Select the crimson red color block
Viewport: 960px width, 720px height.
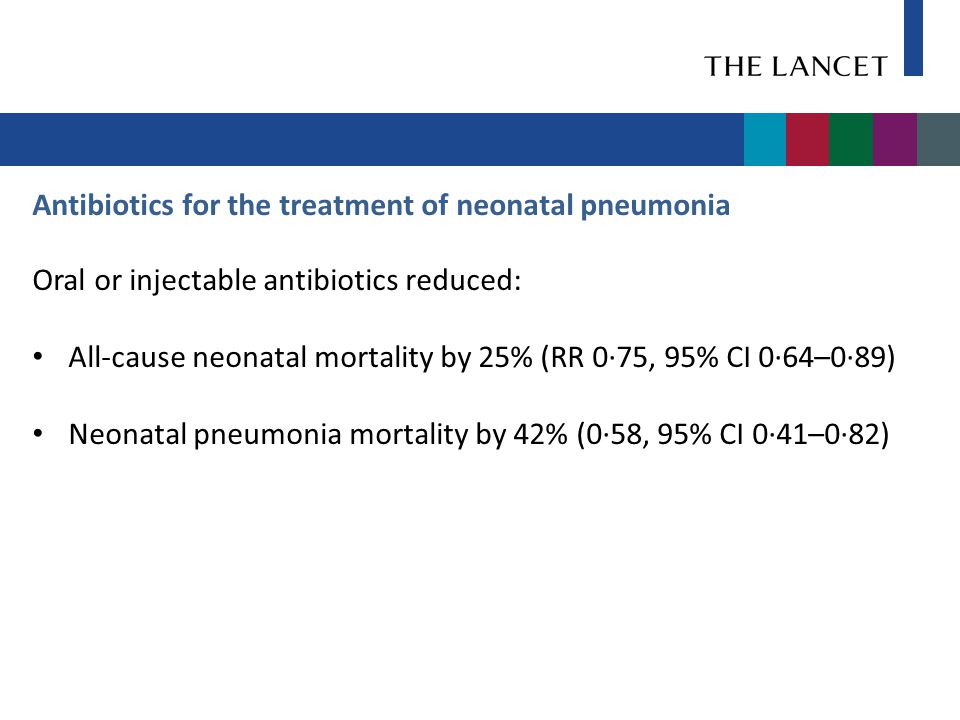pos(808,139)
